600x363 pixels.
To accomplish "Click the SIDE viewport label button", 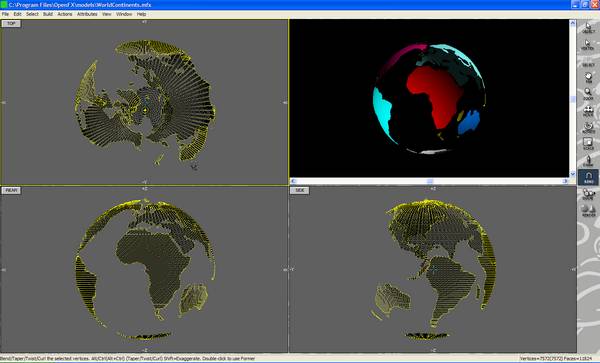I will tap(300, 190).
